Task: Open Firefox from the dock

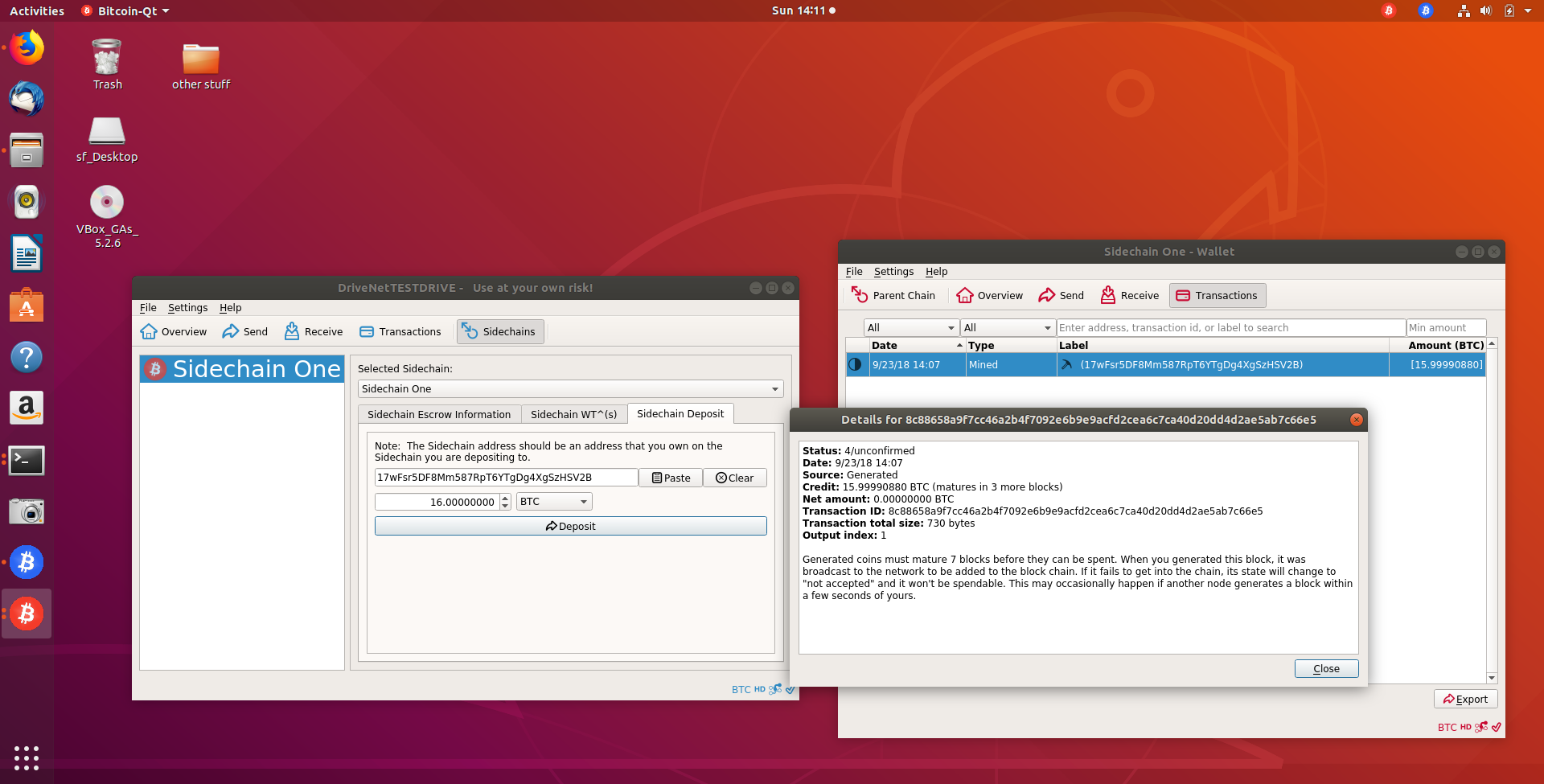Action: pyautogui.click(x=27, y=47)
